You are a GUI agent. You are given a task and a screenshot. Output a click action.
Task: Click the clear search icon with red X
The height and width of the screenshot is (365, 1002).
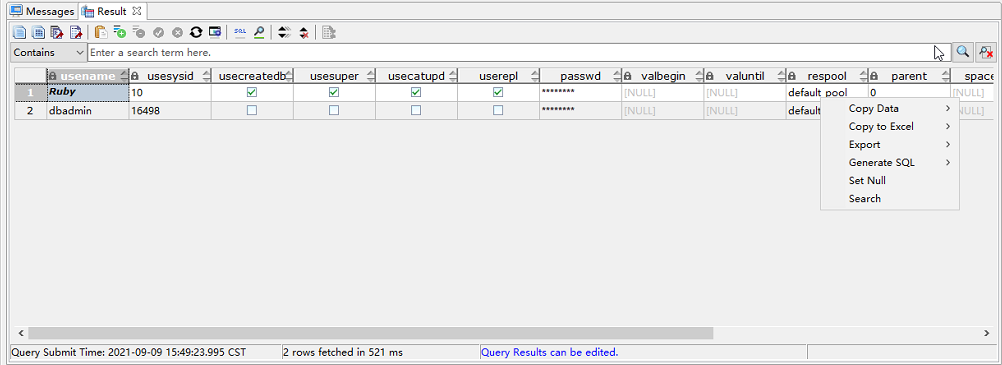(x=985, y=52)
